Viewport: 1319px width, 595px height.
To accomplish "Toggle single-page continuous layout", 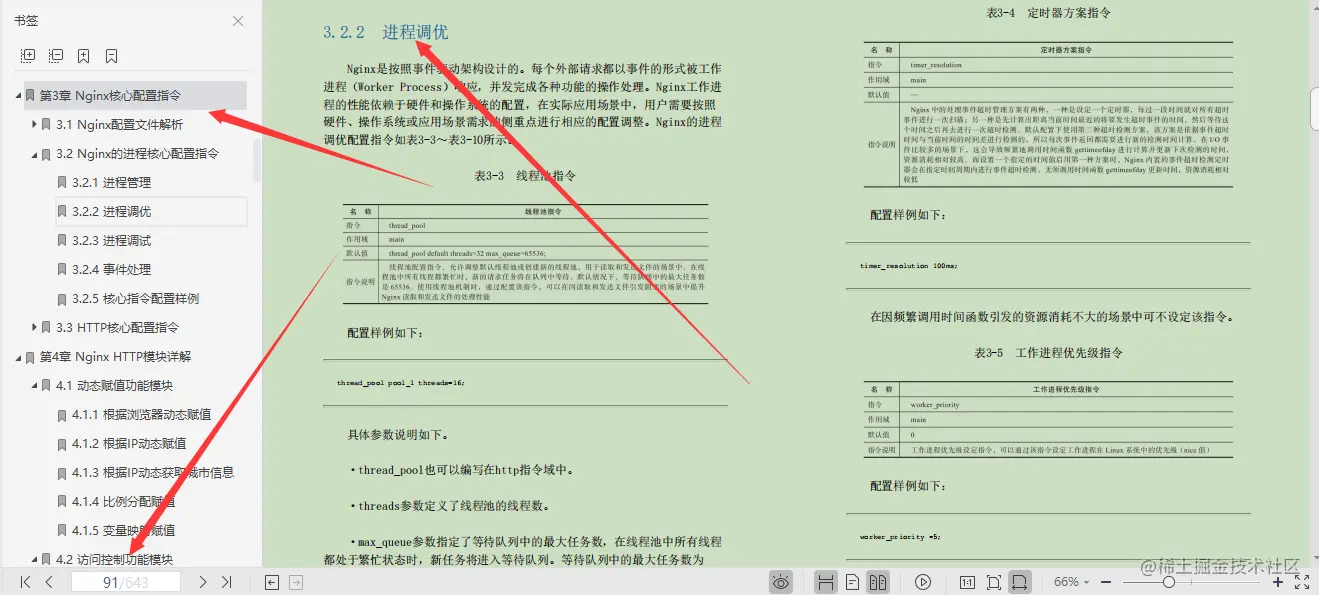I will click(x=853, y=582).
